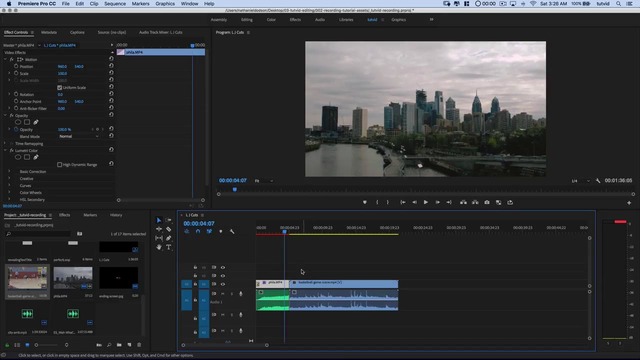
Task: Switch to the Color workspace
Action: (x=271, y=20)
